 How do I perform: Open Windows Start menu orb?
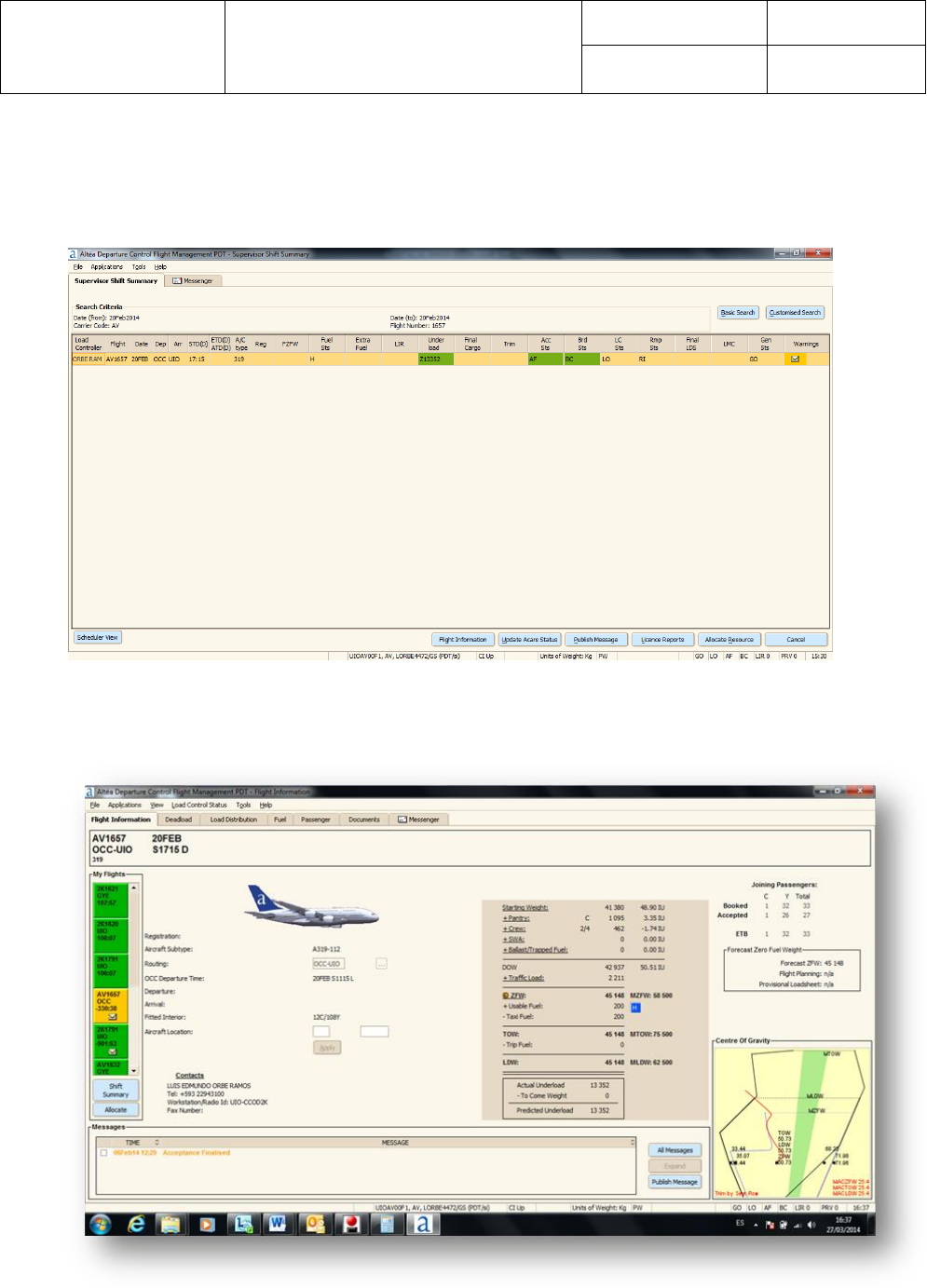[100, 1224]
